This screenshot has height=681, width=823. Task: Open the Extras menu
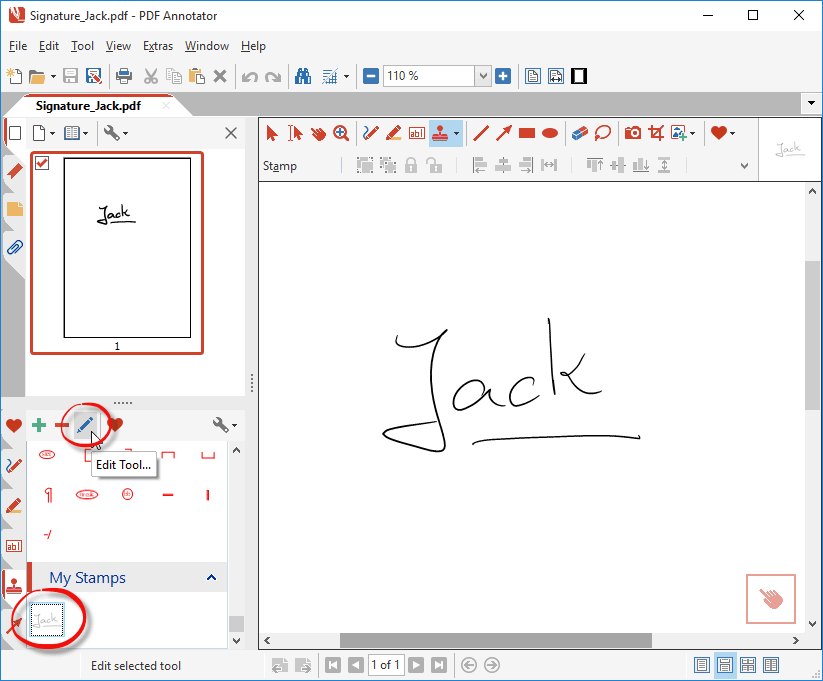[x=157, y=46]
